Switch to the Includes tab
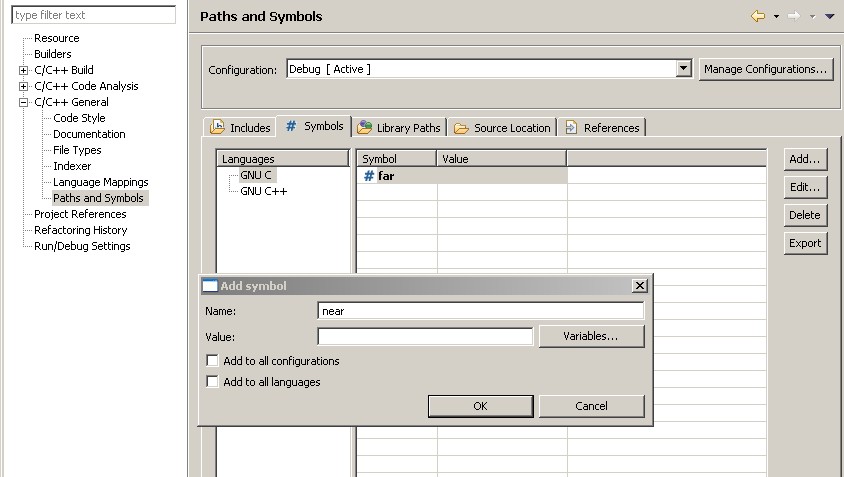The width and height of the screenshot is (844, 477). point(240,127)
